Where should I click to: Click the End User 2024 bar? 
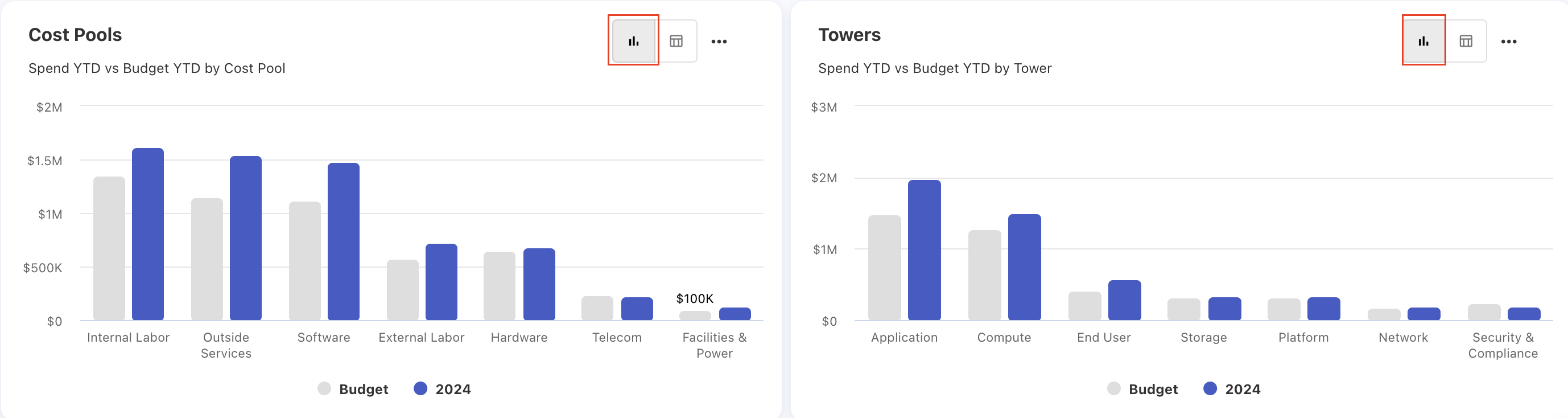coord(1124,300)
